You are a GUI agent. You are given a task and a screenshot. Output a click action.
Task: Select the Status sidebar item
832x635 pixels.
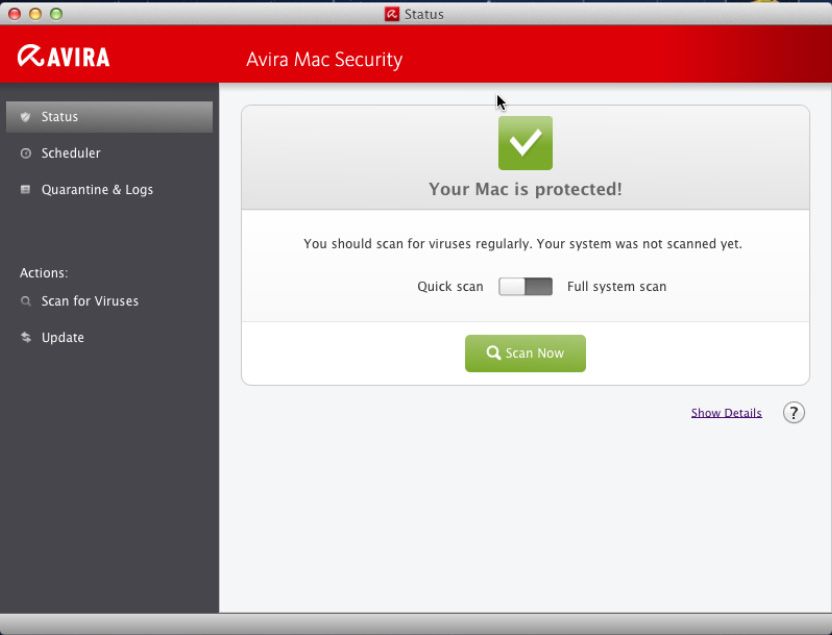(x=109, y=117)
